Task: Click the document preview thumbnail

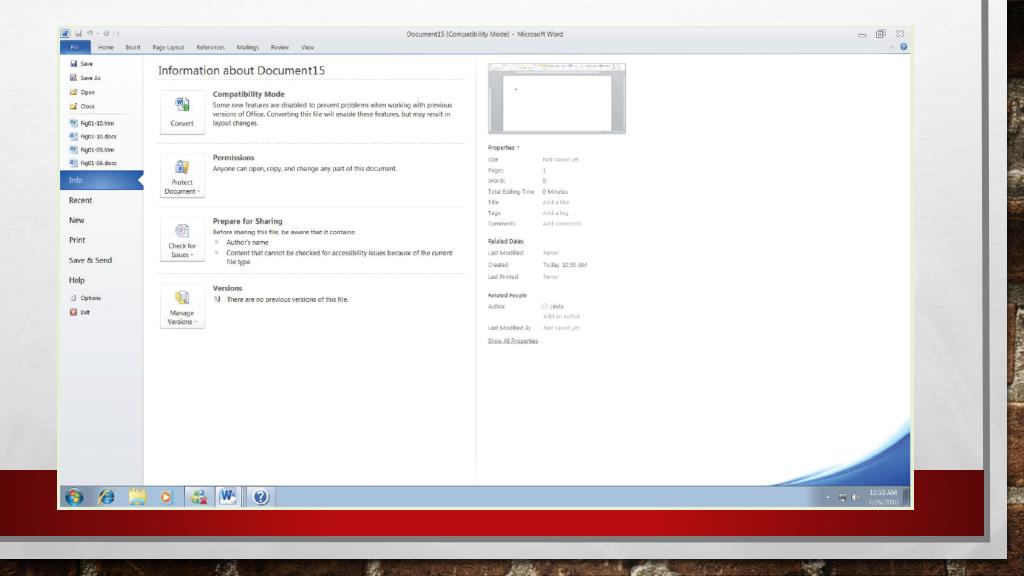Action: 556,99
